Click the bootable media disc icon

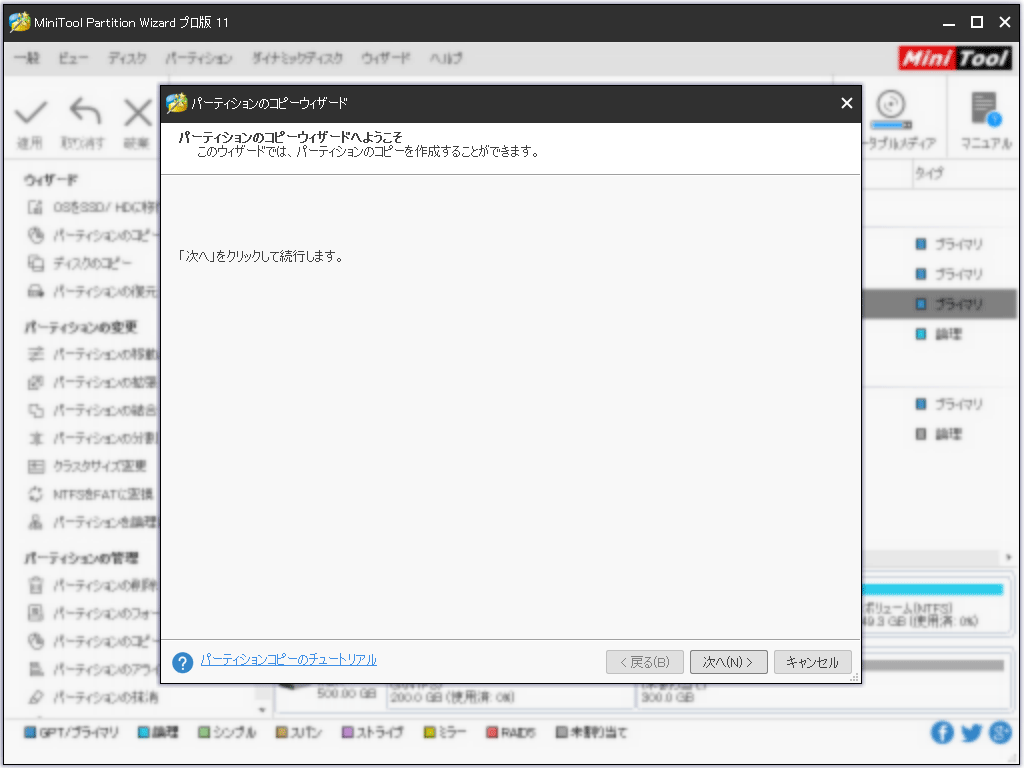890,106
